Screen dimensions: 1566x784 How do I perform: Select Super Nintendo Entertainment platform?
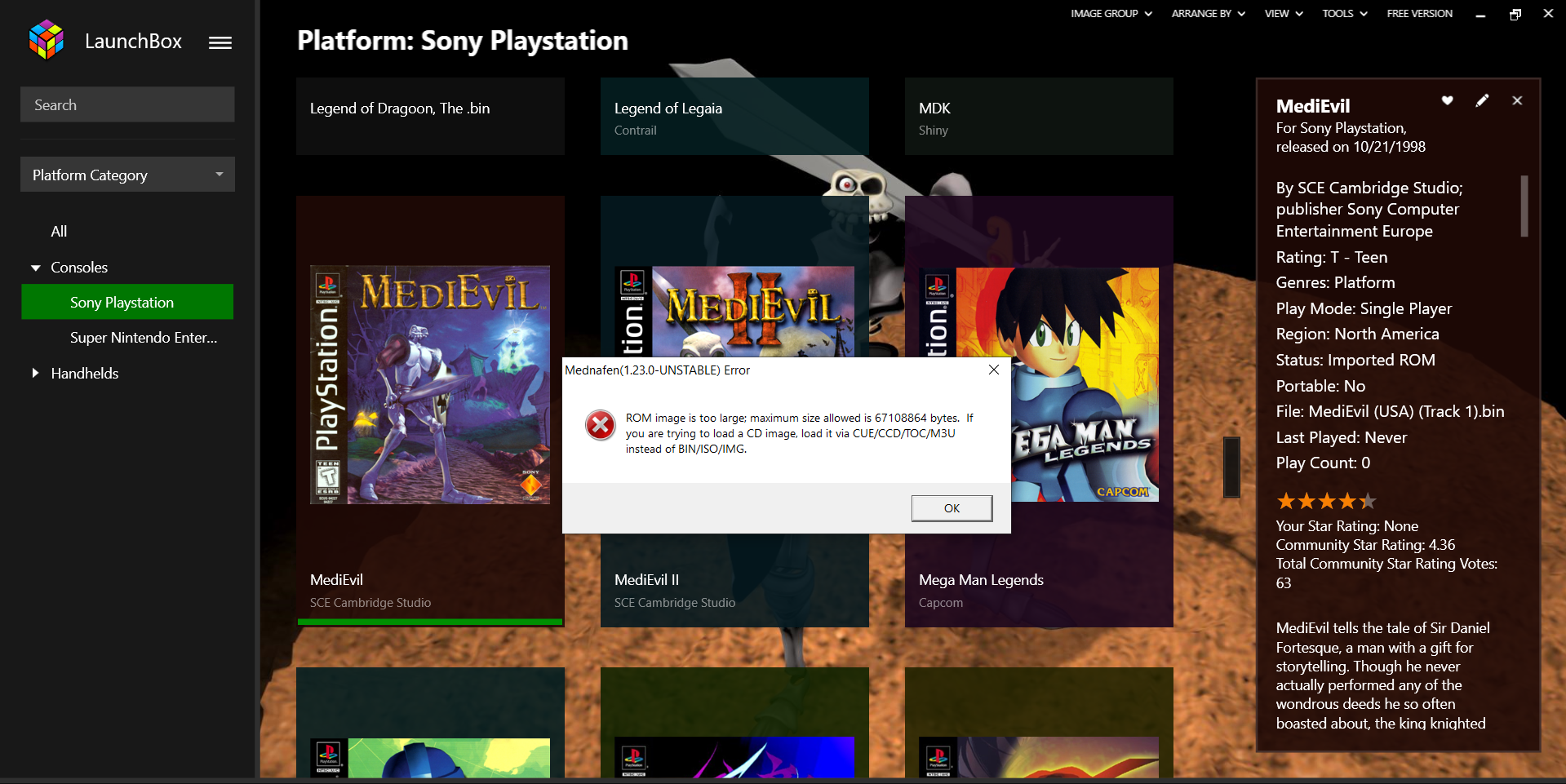pyautogui.click(x=144, y=338)
